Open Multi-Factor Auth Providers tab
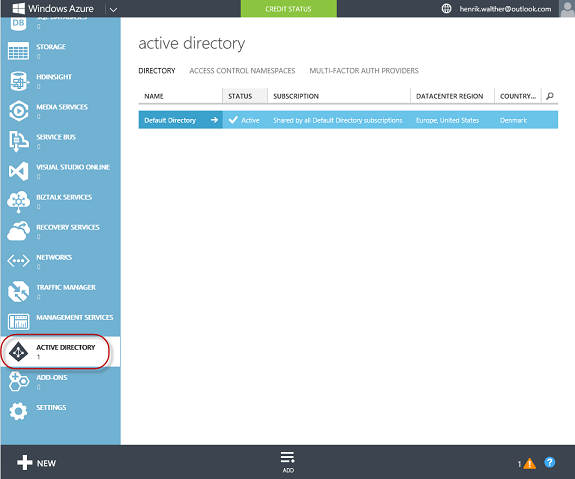Image resolution: width=575 pixels, height=479 pixels. [364, 71]
